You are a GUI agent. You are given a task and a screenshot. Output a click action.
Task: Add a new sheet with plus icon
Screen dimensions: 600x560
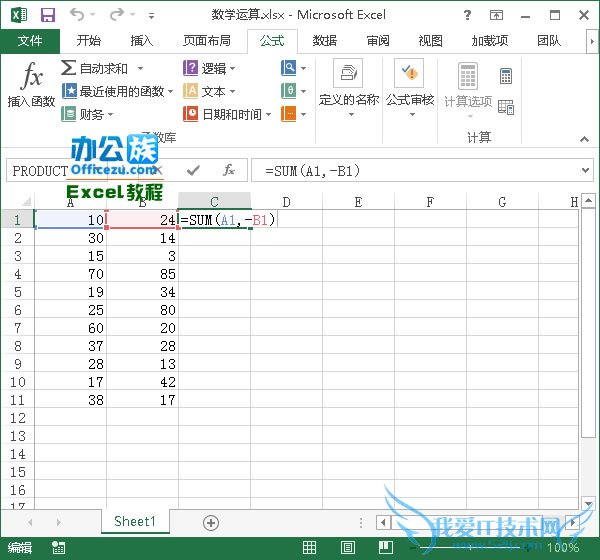(x=211, y=523)
